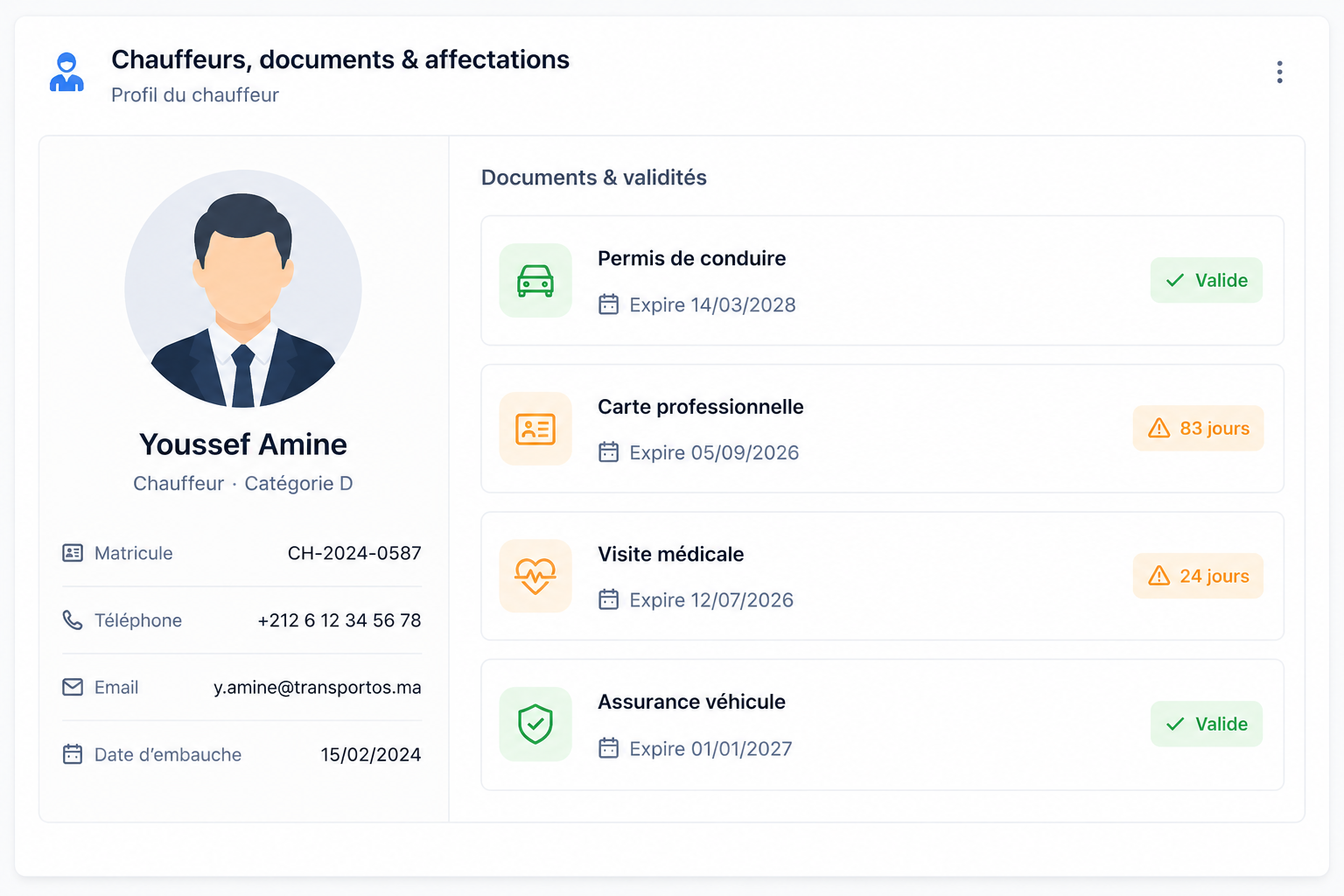Click the 83 jours badge label

click(x=1214, y=428)
